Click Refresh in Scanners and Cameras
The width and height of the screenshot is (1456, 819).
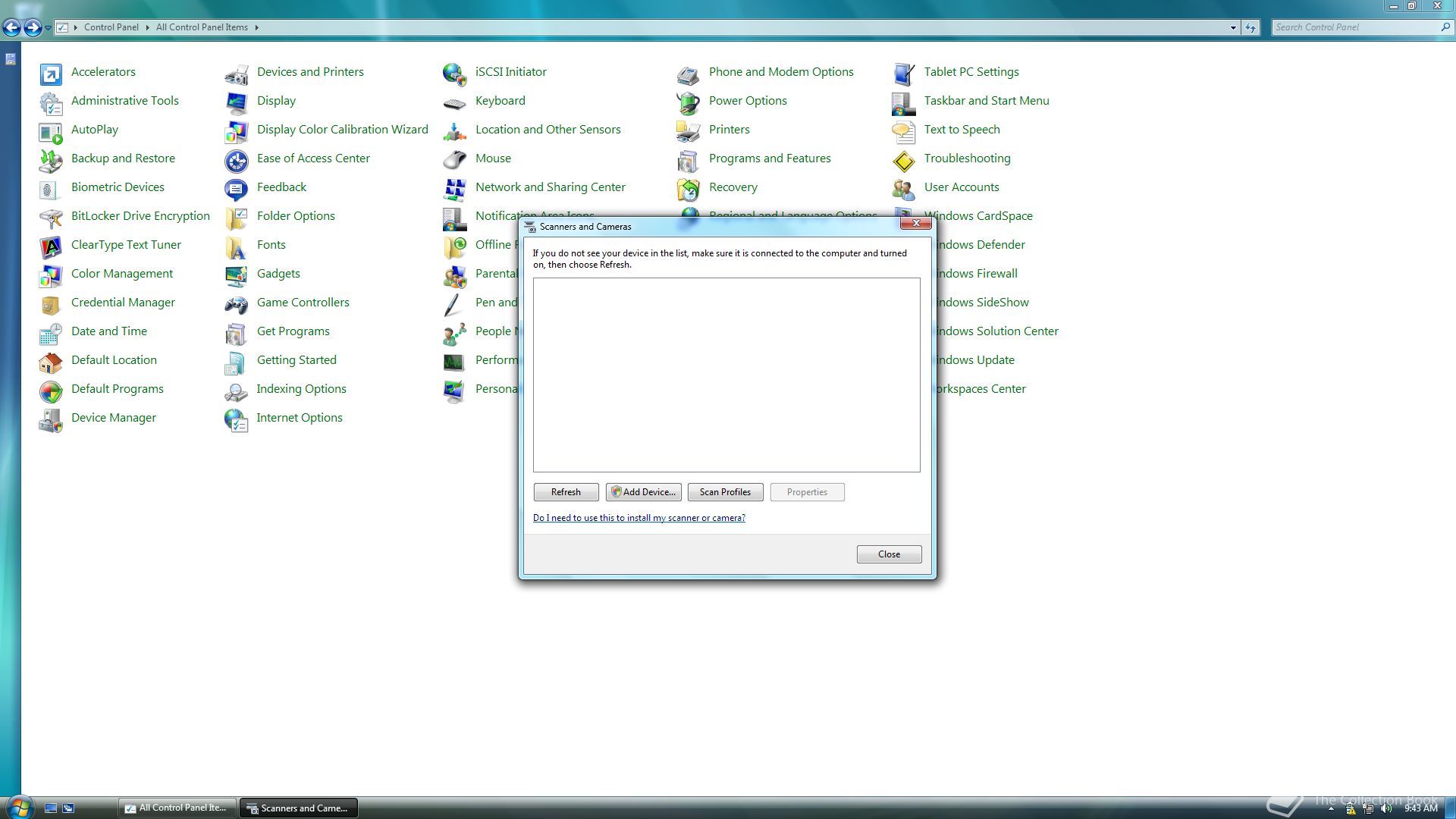566,492
